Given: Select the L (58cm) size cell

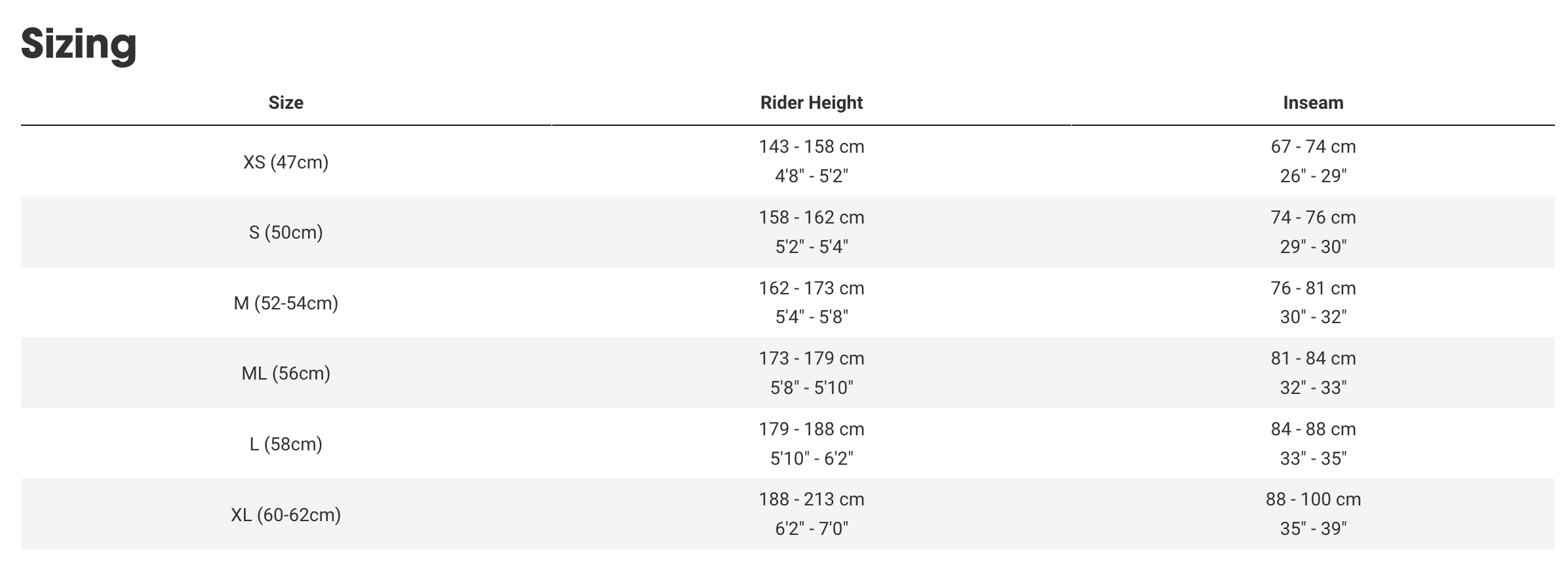Looking at the screenshot, I should tap(286, 444).
